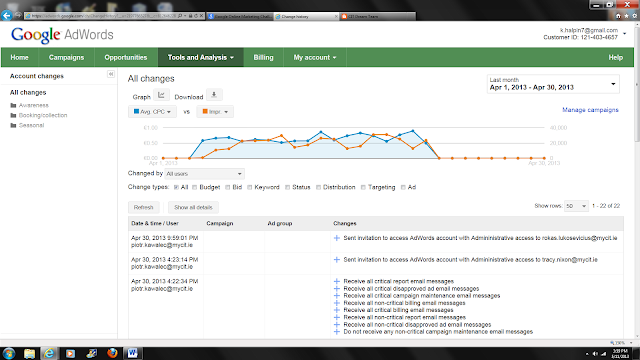Open Windows Media Player from taskbar
This screenshot has width=640, height=360.
click(x=70, y=353)
